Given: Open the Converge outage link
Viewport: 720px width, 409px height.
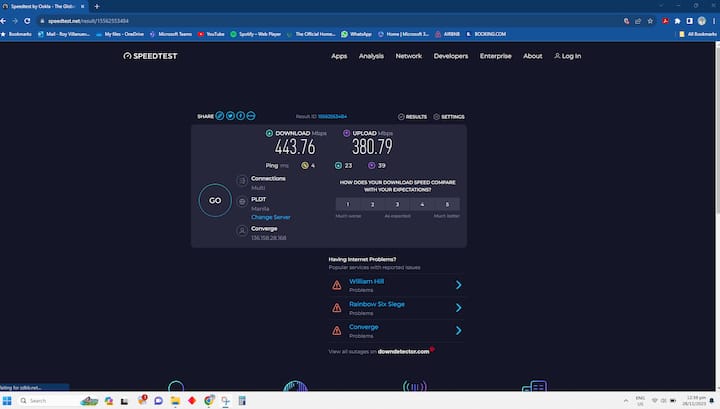Looking at the screenshot, I should [x=364, y=327].
